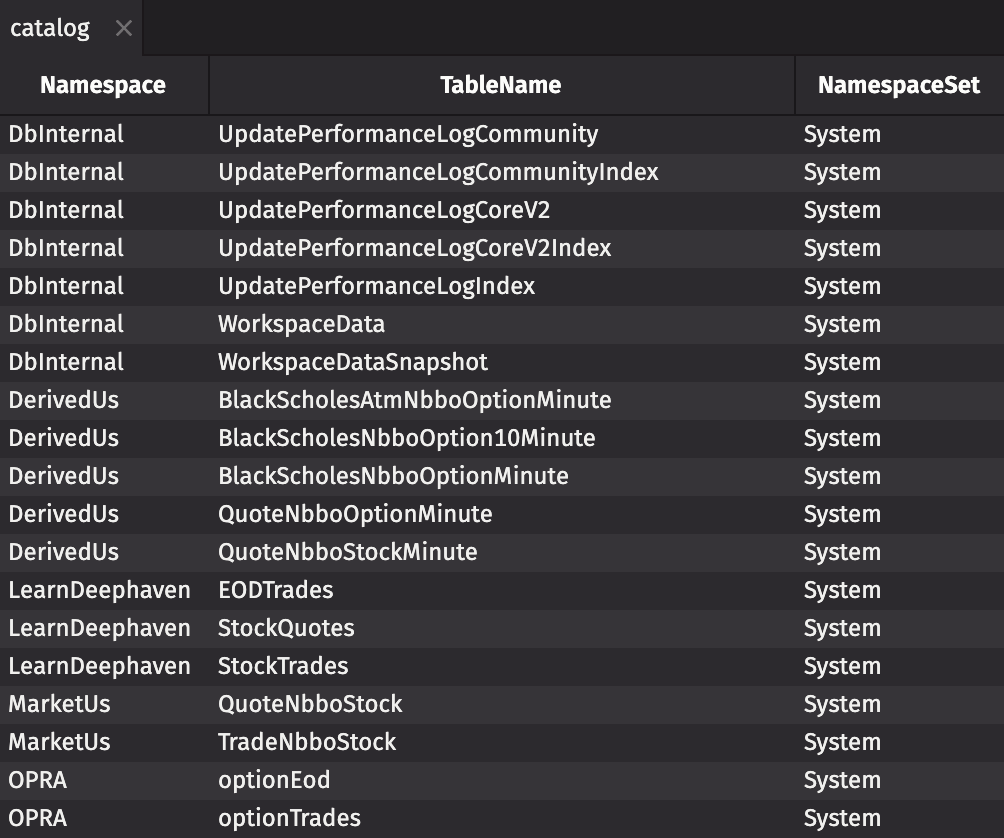Click the BlackScholesNbboOption10Minute cell
The width and height of the screenshot is (1004, 838).
[406, 438]
